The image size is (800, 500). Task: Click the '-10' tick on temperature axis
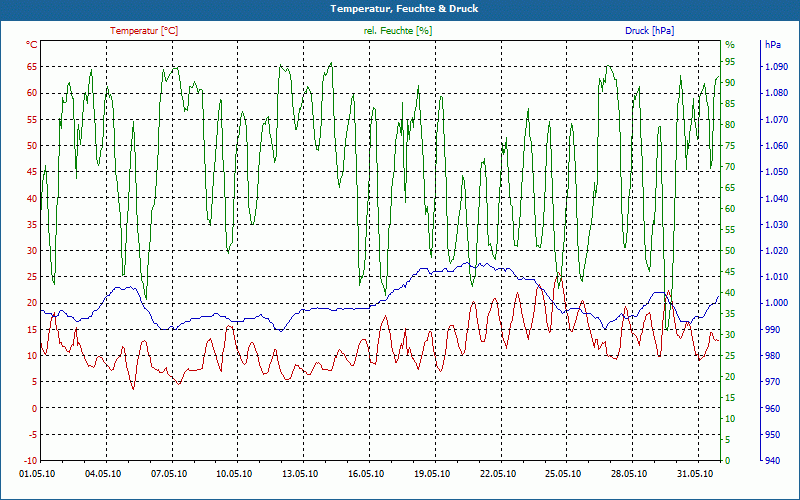point(31,461)
